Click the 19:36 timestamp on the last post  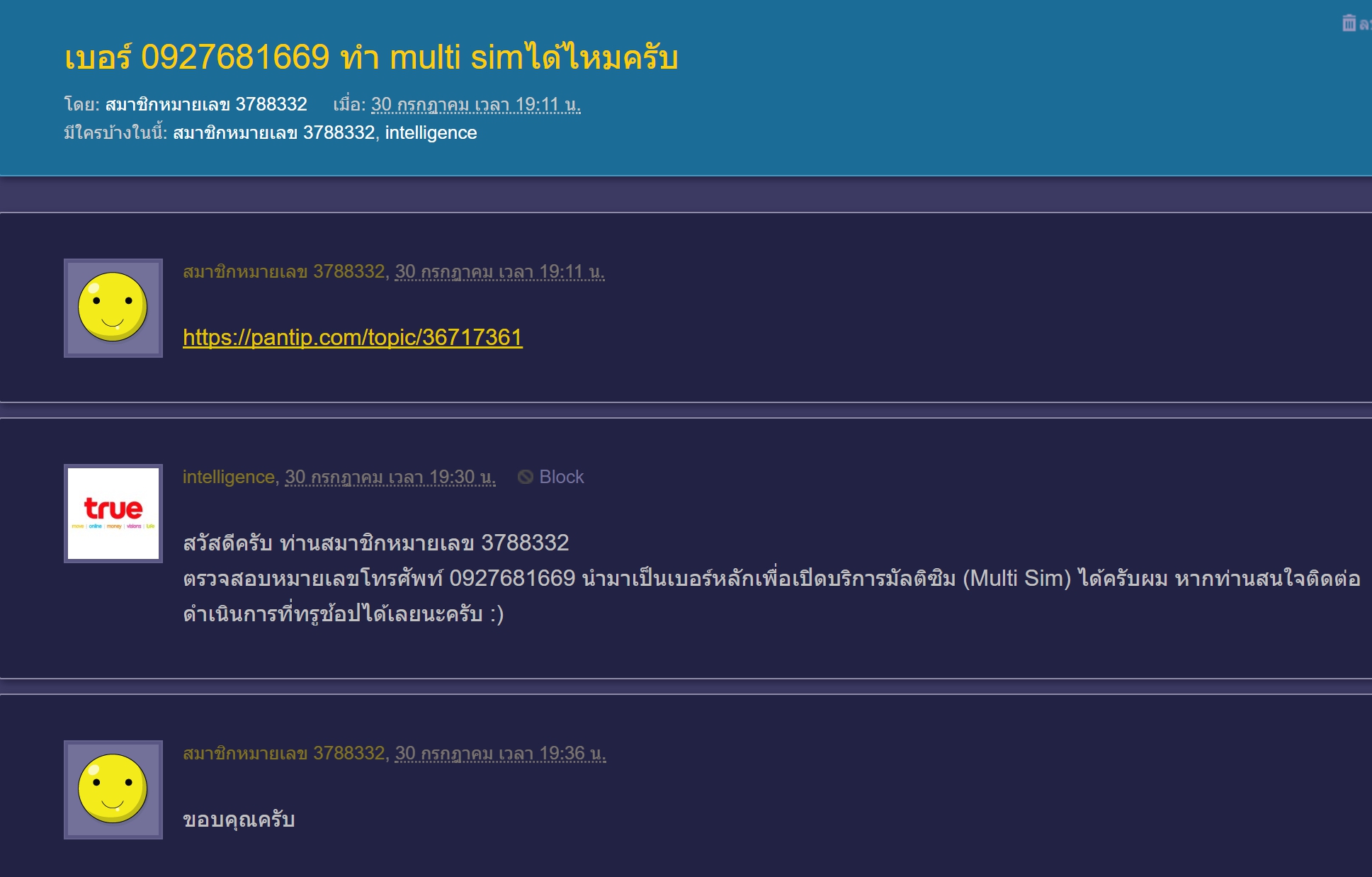tap(500, 754)
